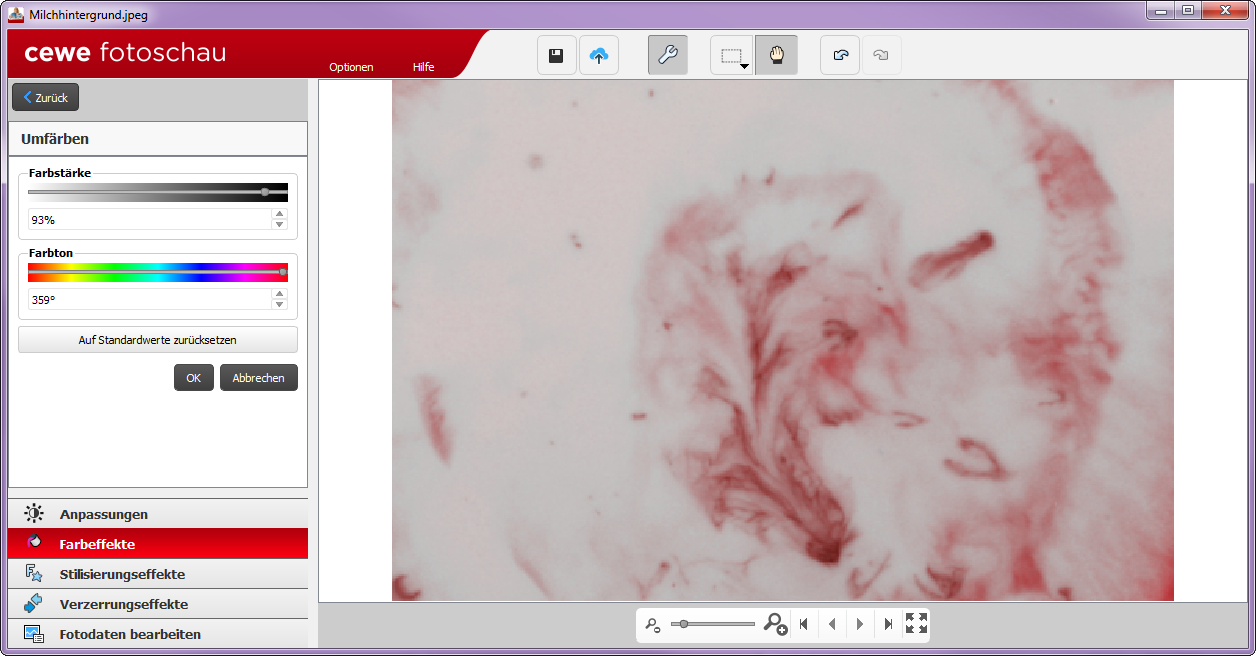Click the Farbton rainbow hue slider
1256x656 pixels.
tap(158, 272)
